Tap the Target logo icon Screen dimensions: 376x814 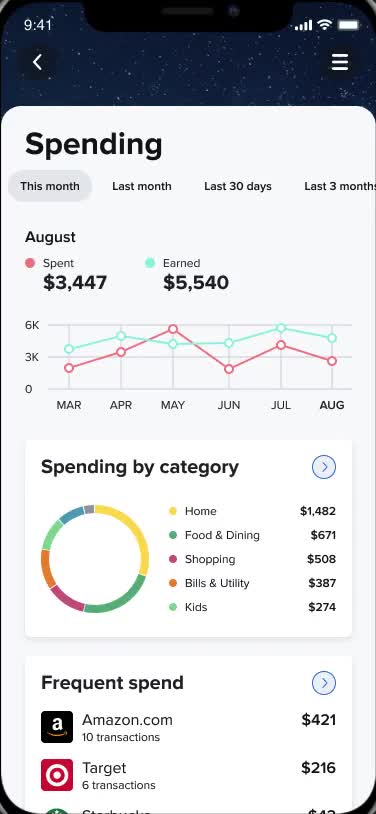coord(57,775)
